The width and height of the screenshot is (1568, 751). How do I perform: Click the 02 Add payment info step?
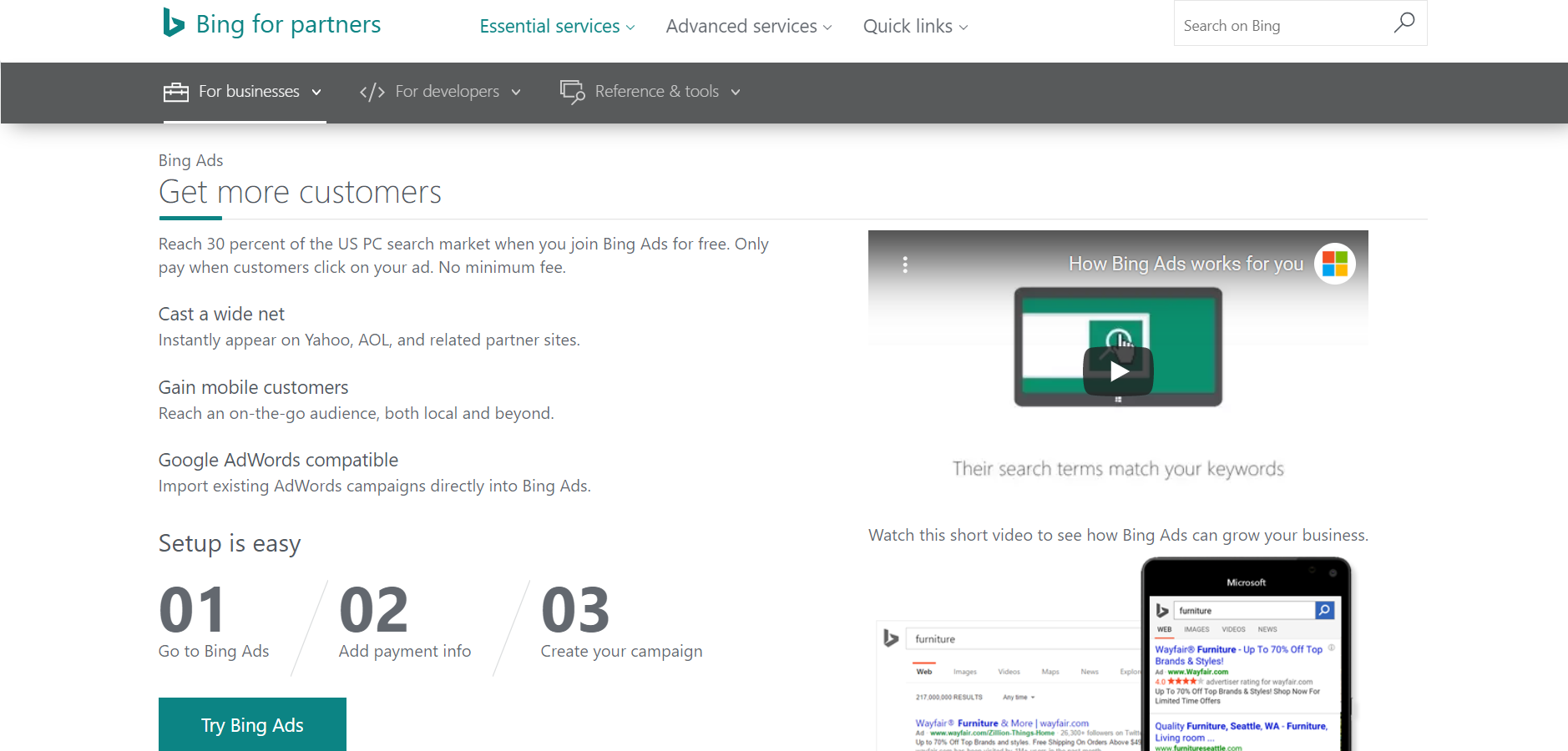click(x=405, y=622)
